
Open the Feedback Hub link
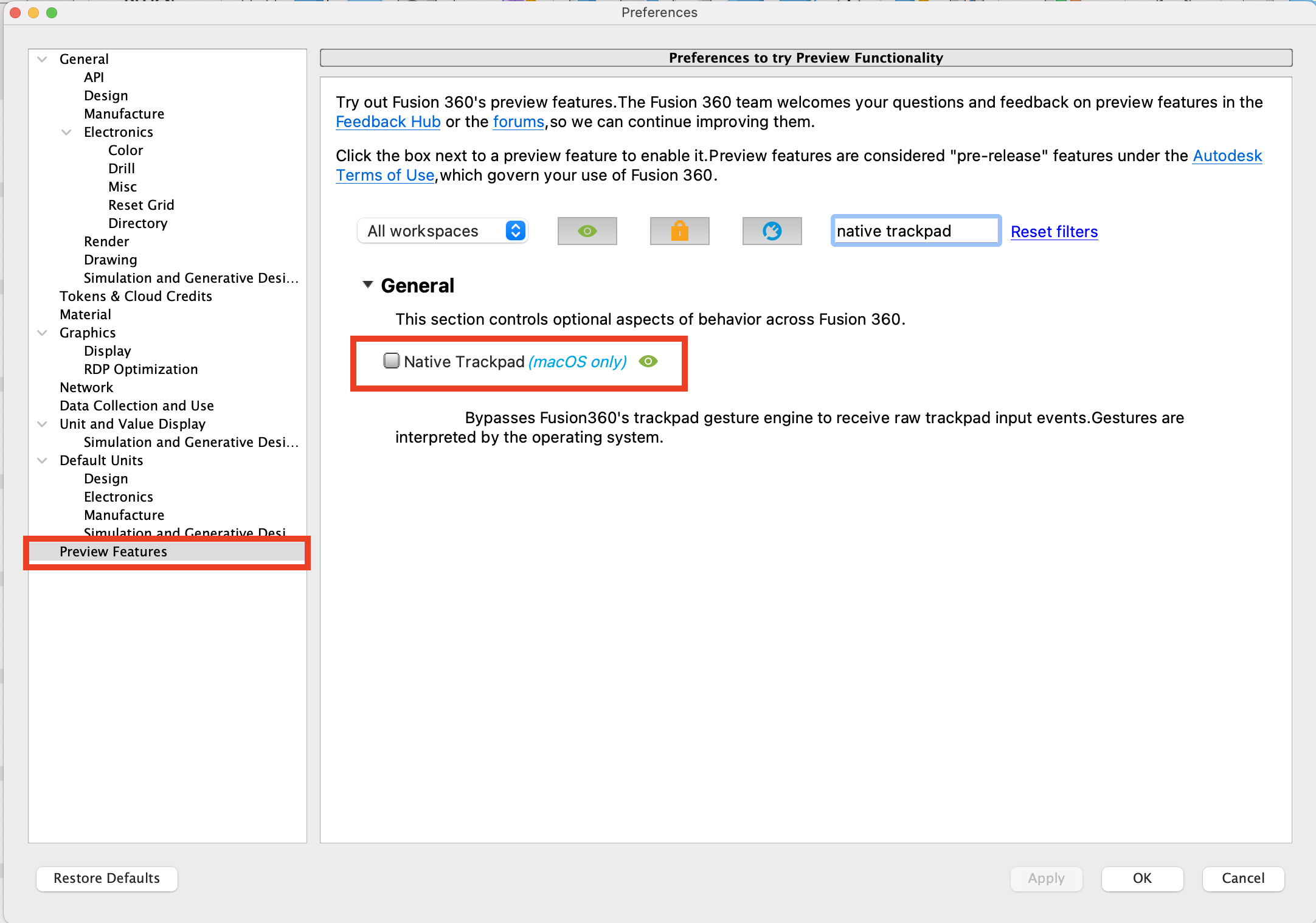tap(388, 122)
